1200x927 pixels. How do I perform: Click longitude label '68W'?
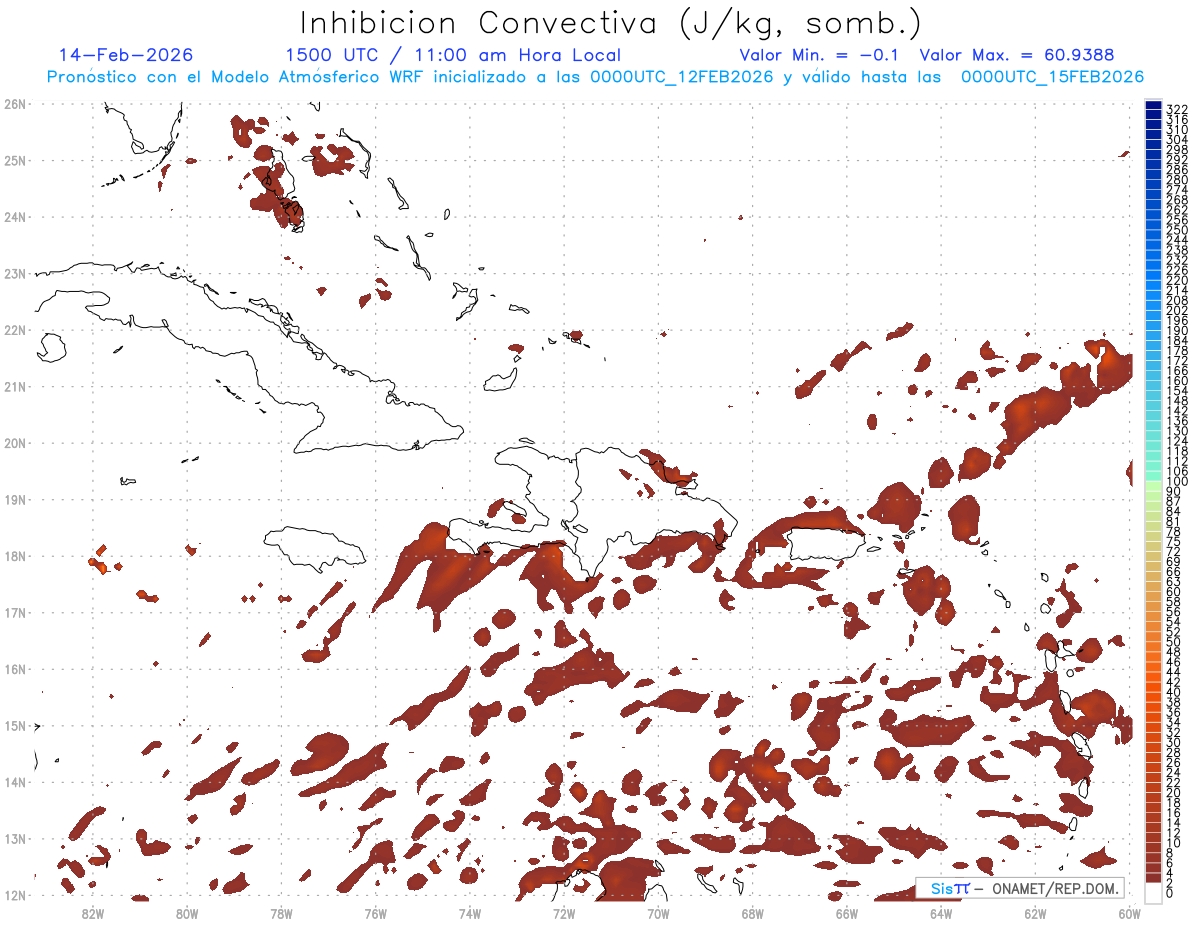(753, 914)
